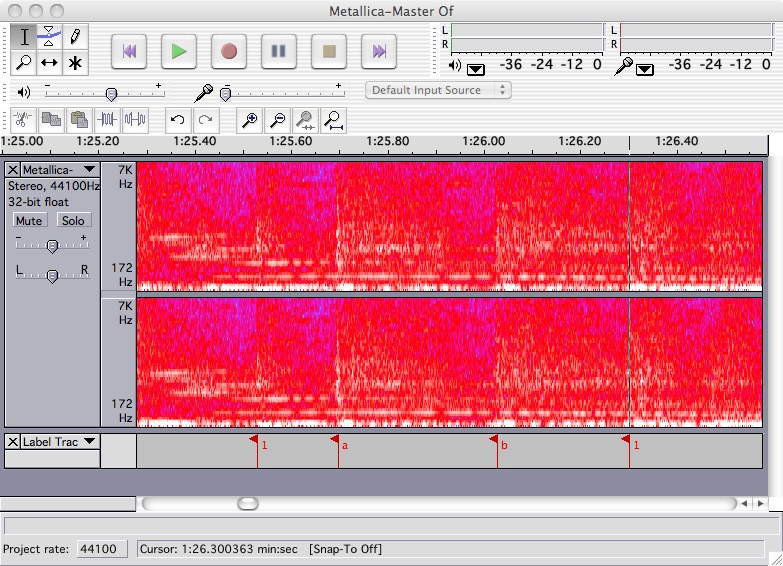This screenshot has width=783, height=566.
Task: Open input meter dropdown arrow
Action: (x=645, y=69)
